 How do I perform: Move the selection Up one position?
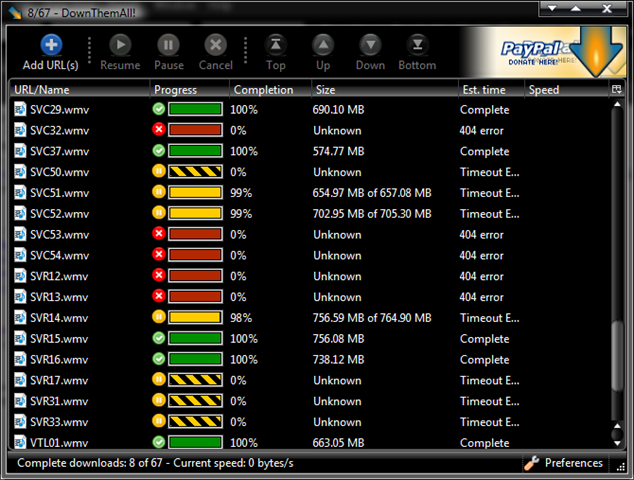[x=323, y=53]
